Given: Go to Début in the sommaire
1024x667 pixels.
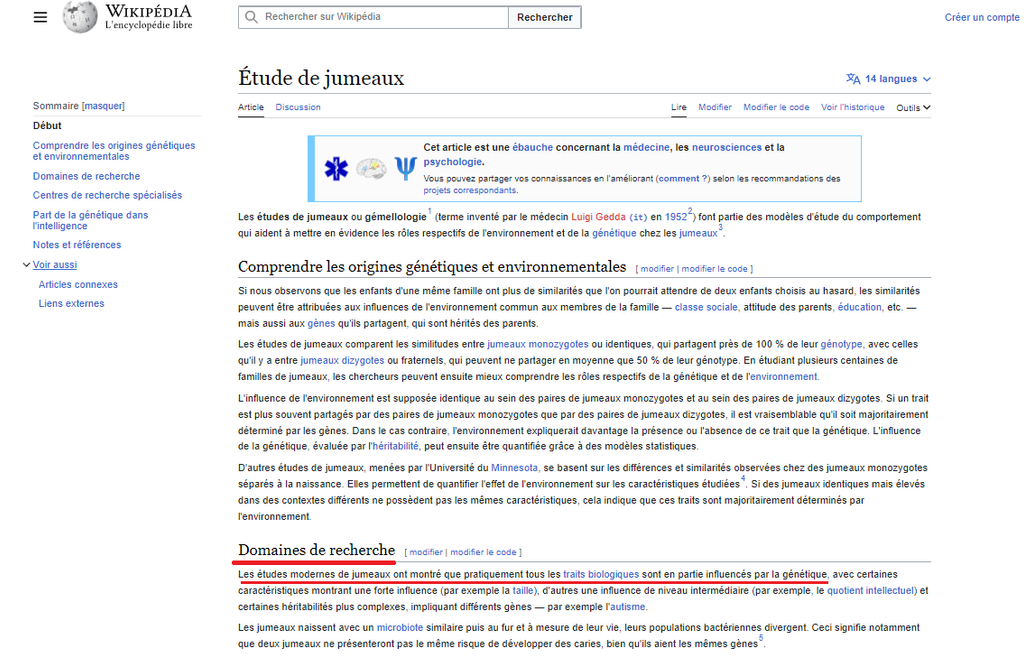Looking at the screenshot, I should (47, 125).
